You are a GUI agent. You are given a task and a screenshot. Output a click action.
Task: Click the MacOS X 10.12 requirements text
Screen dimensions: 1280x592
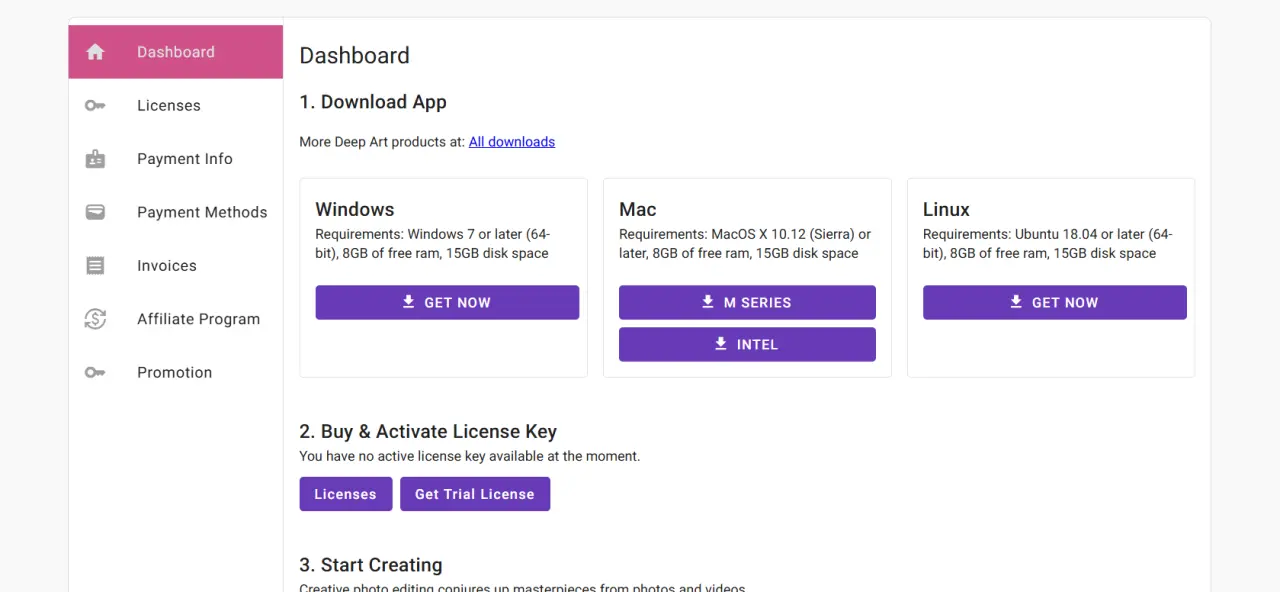(x=745, y=244)
